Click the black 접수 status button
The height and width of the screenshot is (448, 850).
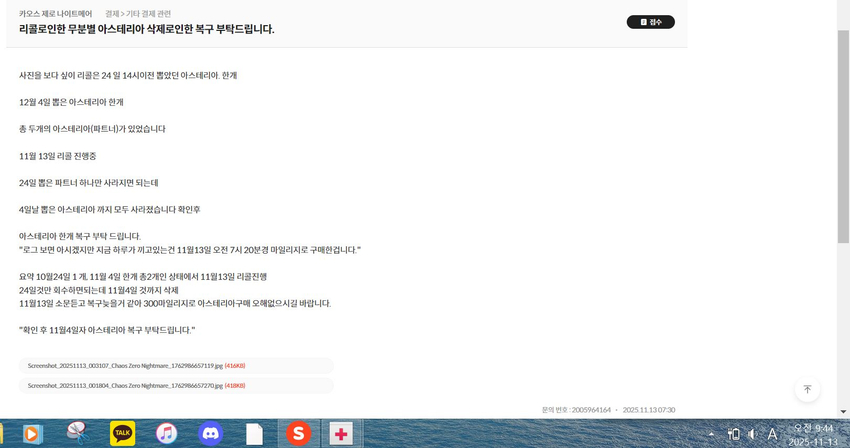tap(650, 22)
